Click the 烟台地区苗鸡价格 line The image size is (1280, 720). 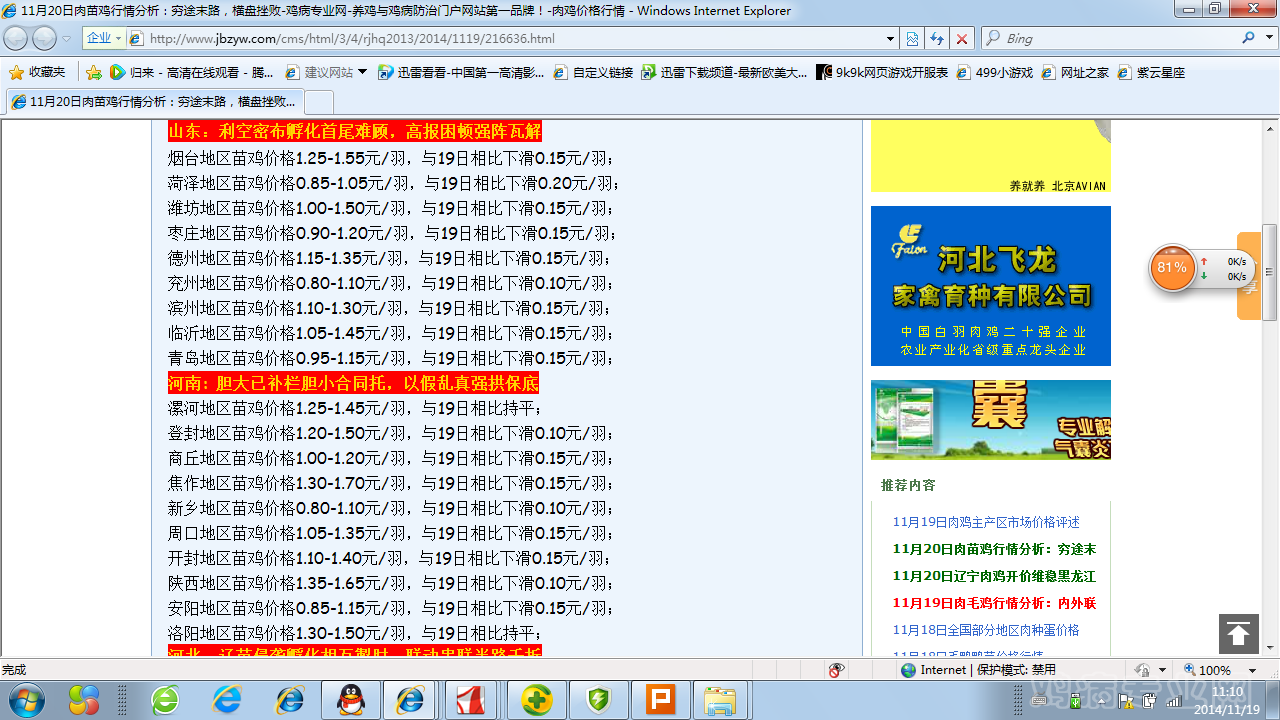[391, 158]
